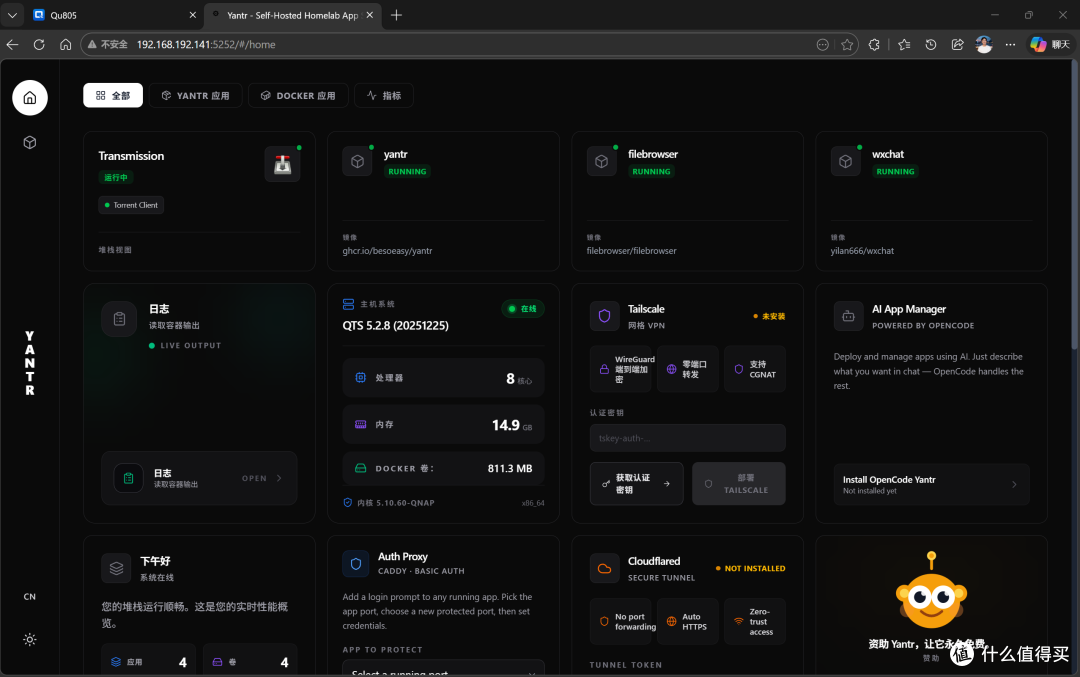Click the yilan666/wxchat image text
Image resolution: width=1080 pixels, height=677 pixels.
coord(862,251)
